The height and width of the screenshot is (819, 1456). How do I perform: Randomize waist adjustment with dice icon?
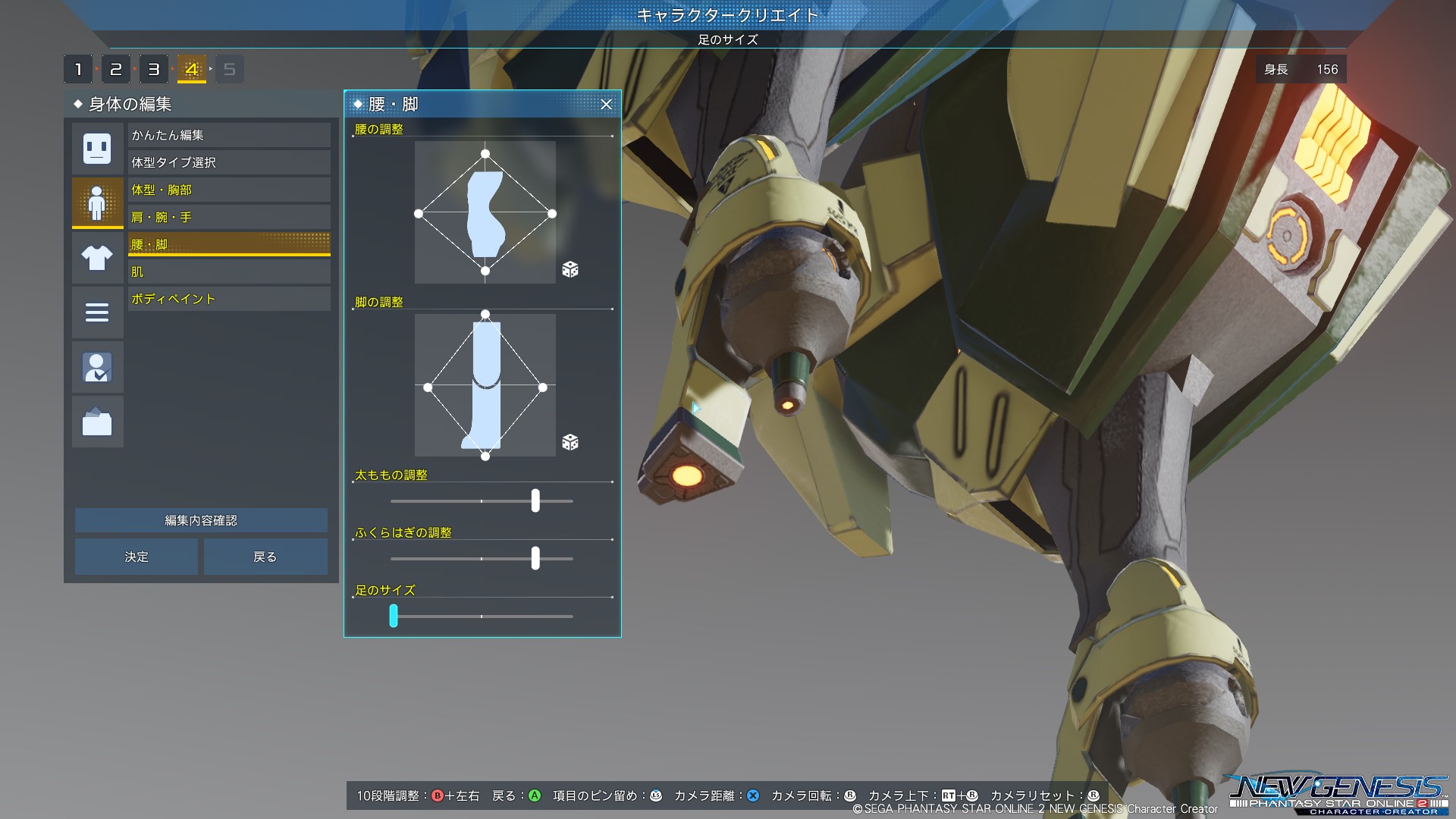(x=570, y=269)
